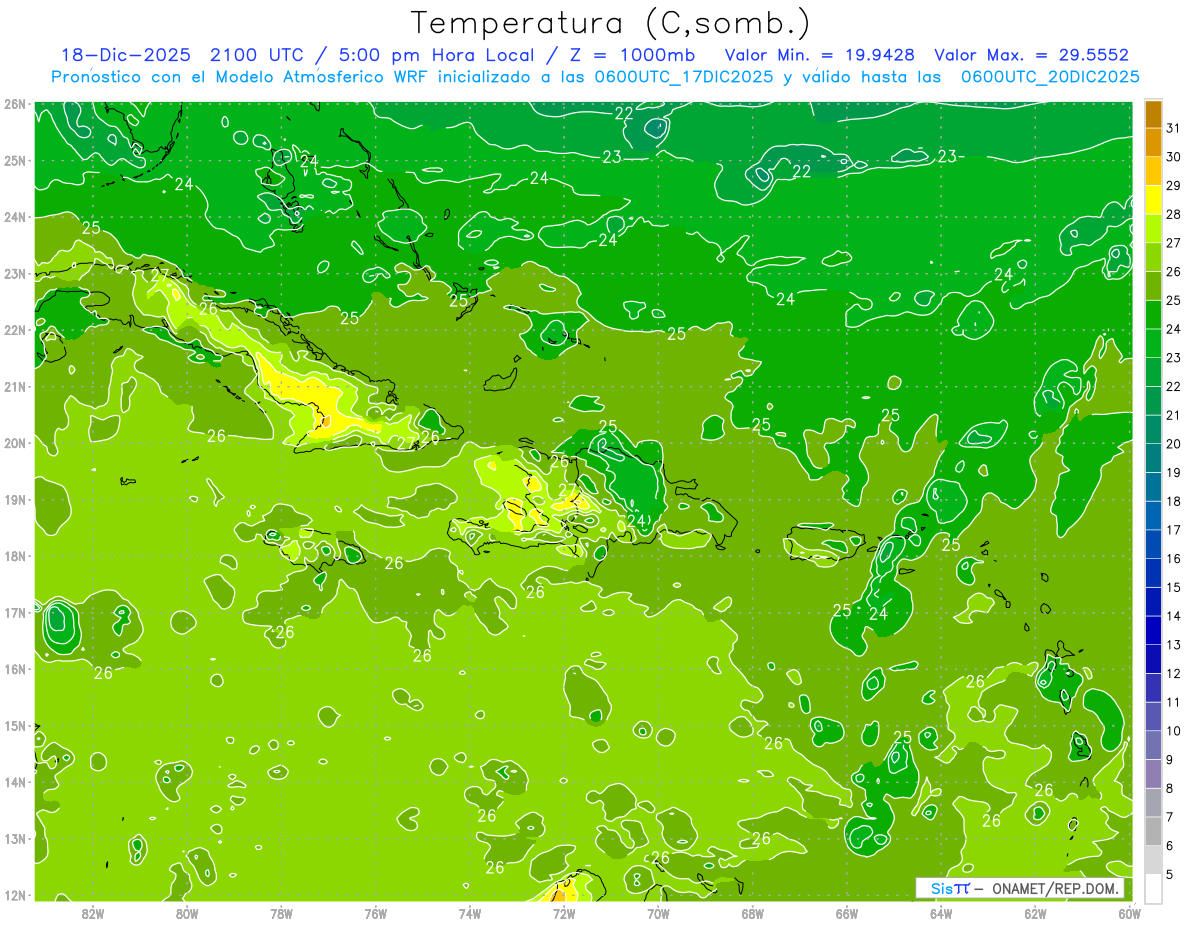The image size is (1200, 927).
Task: Click the Valor Max. = 29.5552 text
Action: pos(1031,56)
